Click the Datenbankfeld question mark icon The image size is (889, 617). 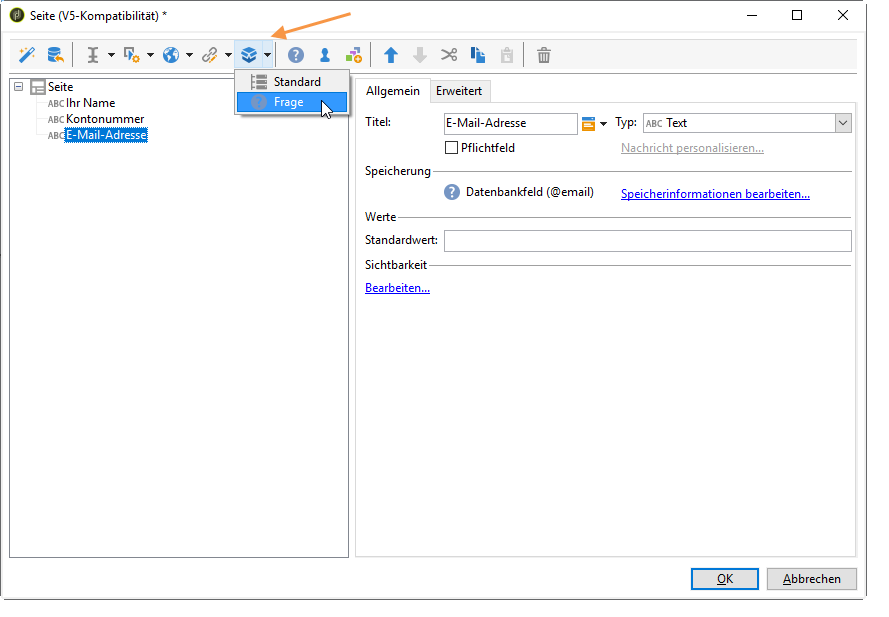coord(451,192)
